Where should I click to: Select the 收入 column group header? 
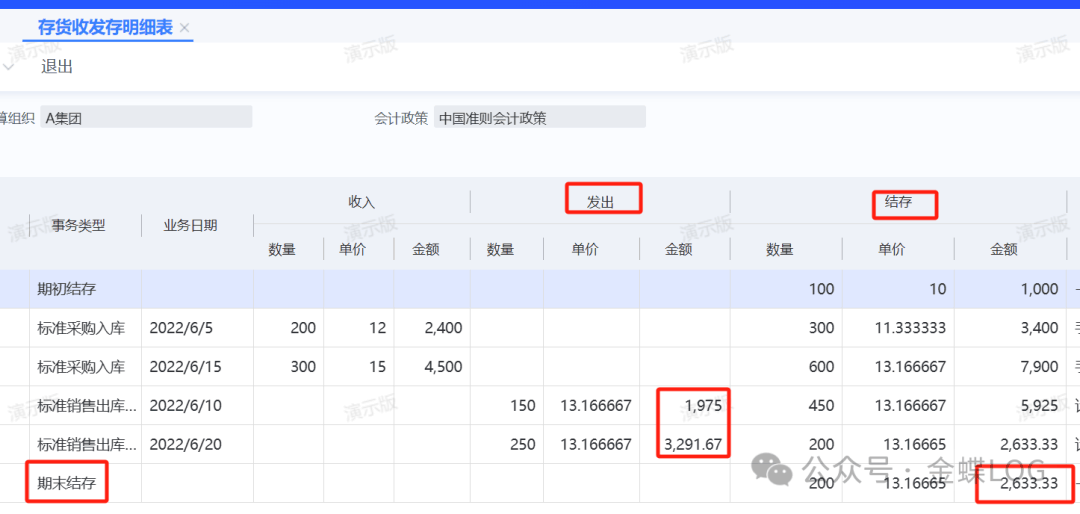[361, 202]
